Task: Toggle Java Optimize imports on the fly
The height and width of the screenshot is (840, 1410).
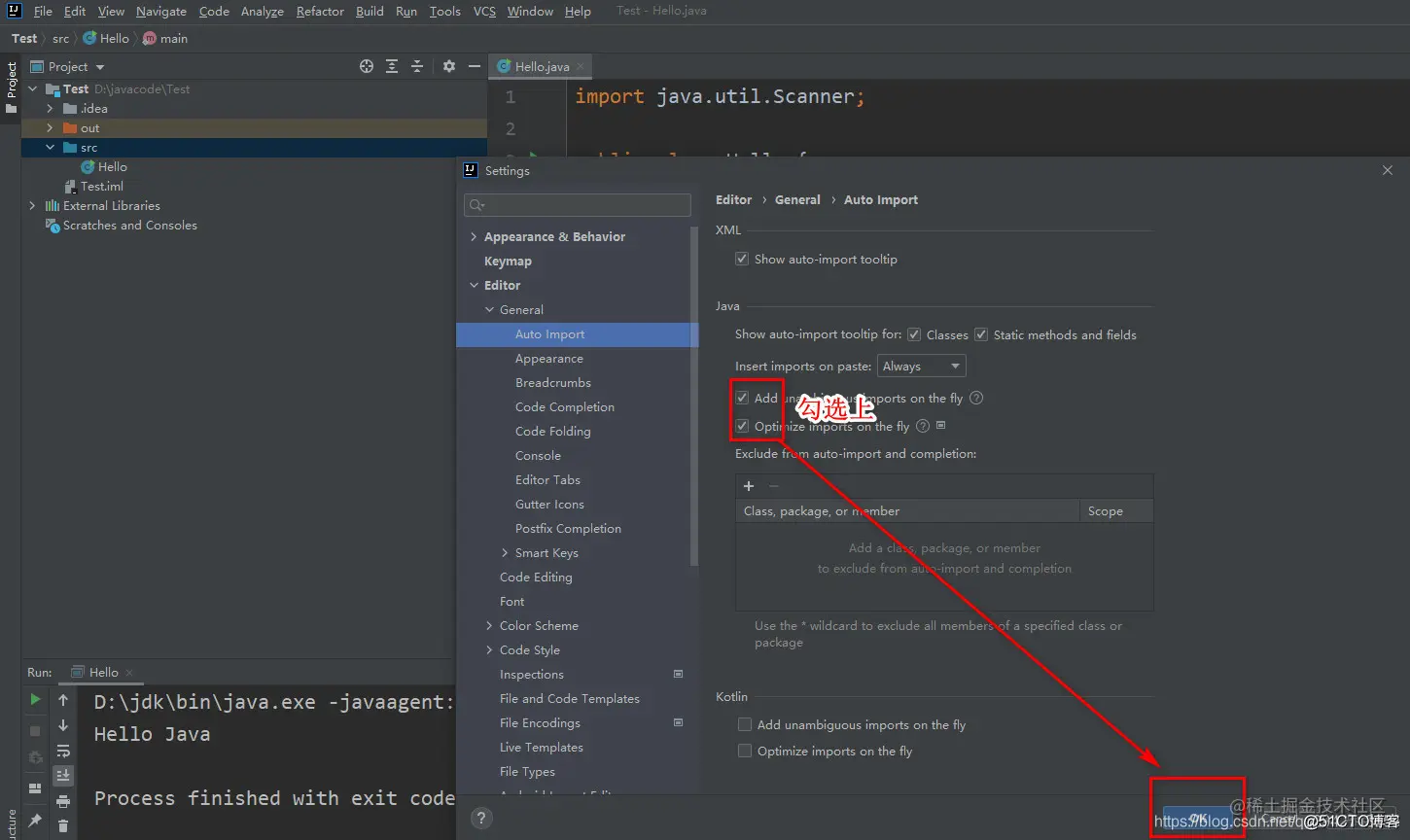Action: point(742,426)
